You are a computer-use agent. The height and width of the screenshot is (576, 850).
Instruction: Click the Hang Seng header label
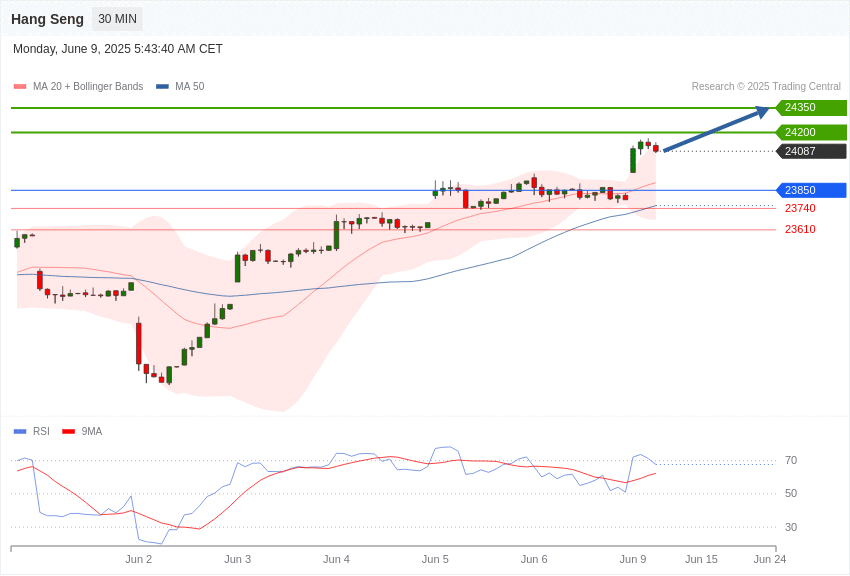(47, 18)
